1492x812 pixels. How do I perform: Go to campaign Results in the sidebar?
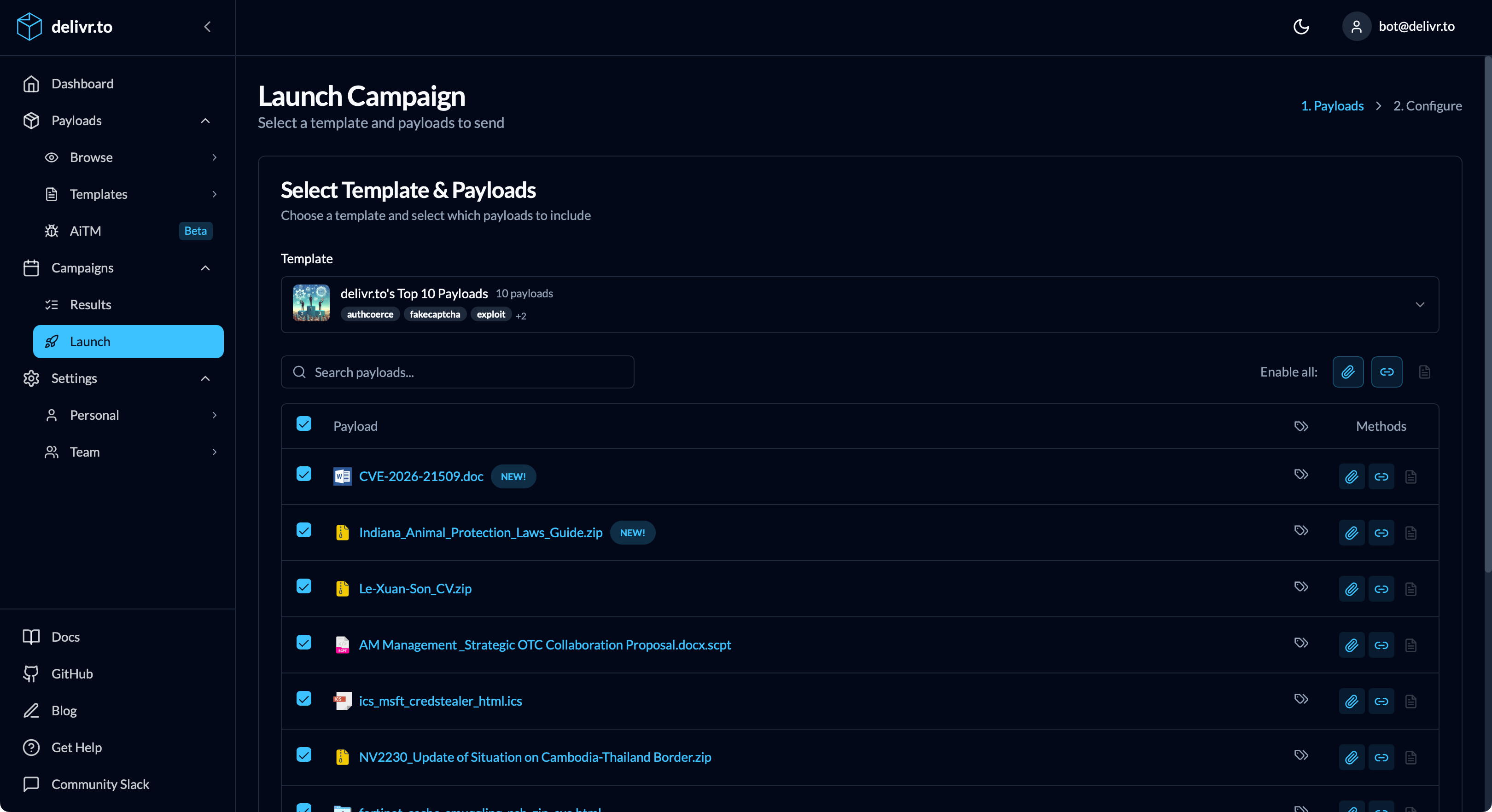click(x=91, y=304)
